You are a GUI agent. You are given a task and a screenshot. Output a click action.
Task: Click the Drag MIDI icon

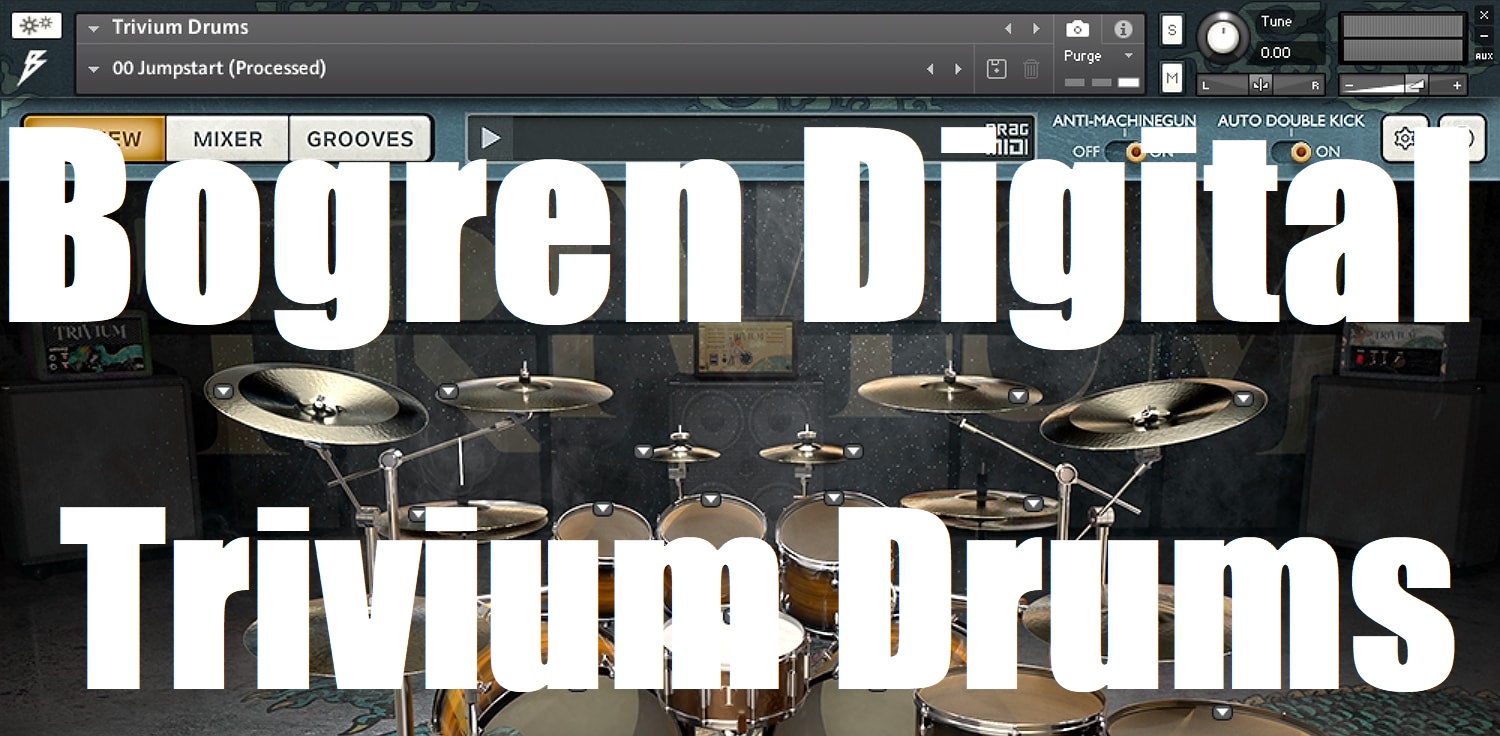click(1007, 138)
